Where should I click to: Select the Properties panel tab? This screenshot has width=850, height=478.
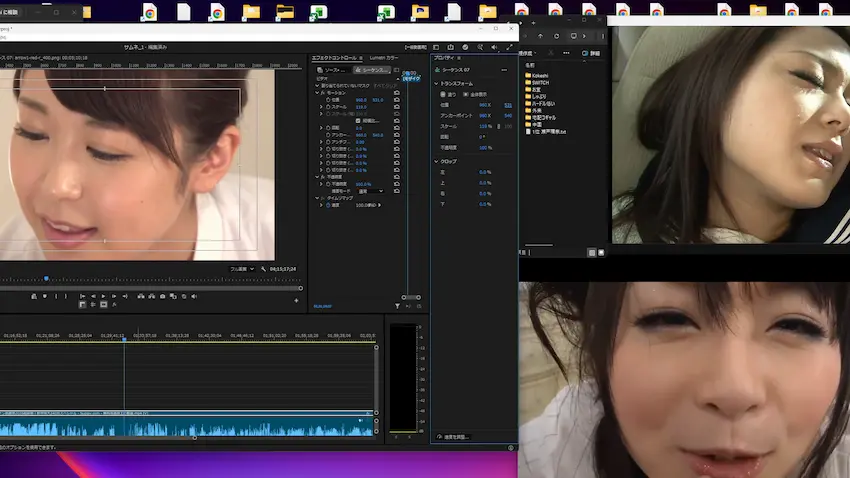445,57
